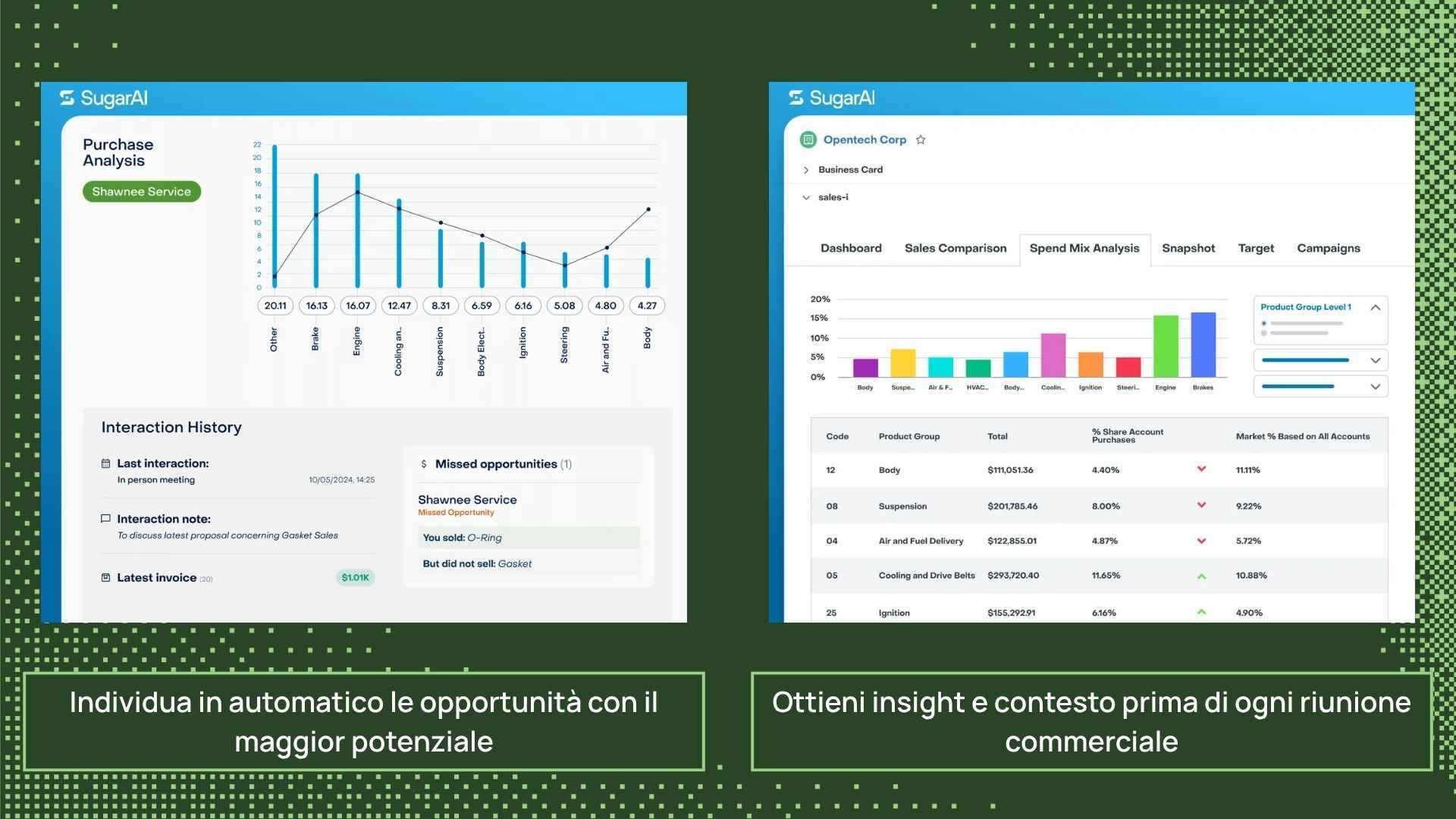Select the radio option under Product Group Level 1
This screenshot has height=819, width=1456.
[x=1264, y=324]
